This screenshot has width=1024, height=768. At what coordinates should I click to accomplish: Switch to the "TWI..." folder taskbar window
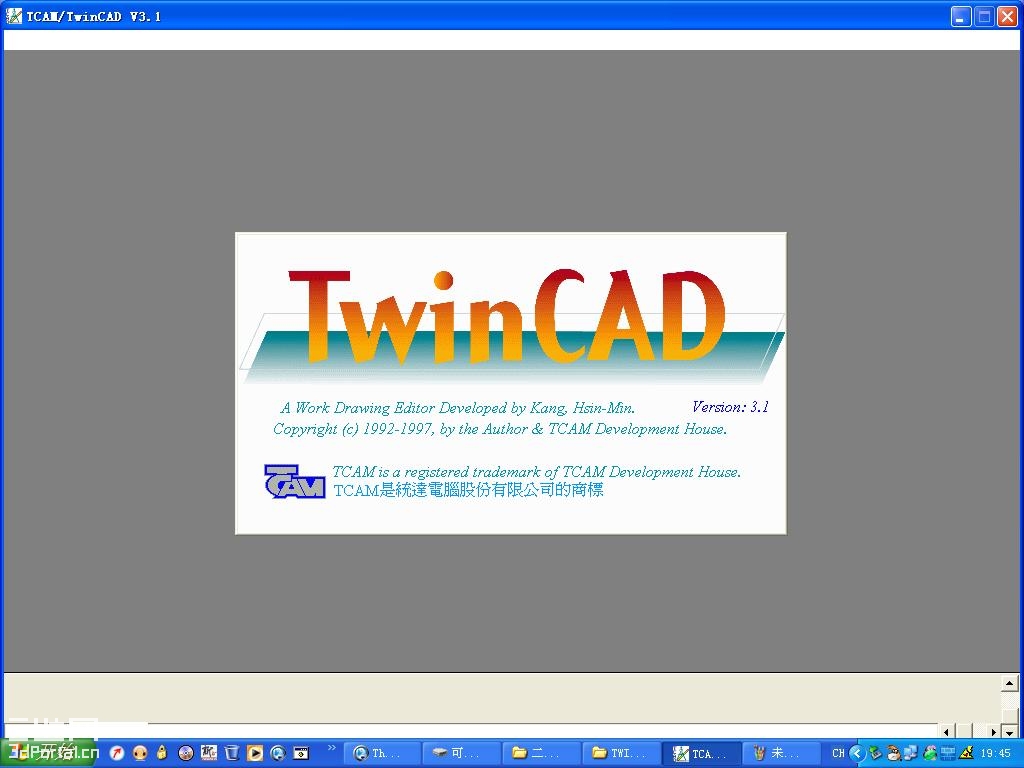point(620,753)
